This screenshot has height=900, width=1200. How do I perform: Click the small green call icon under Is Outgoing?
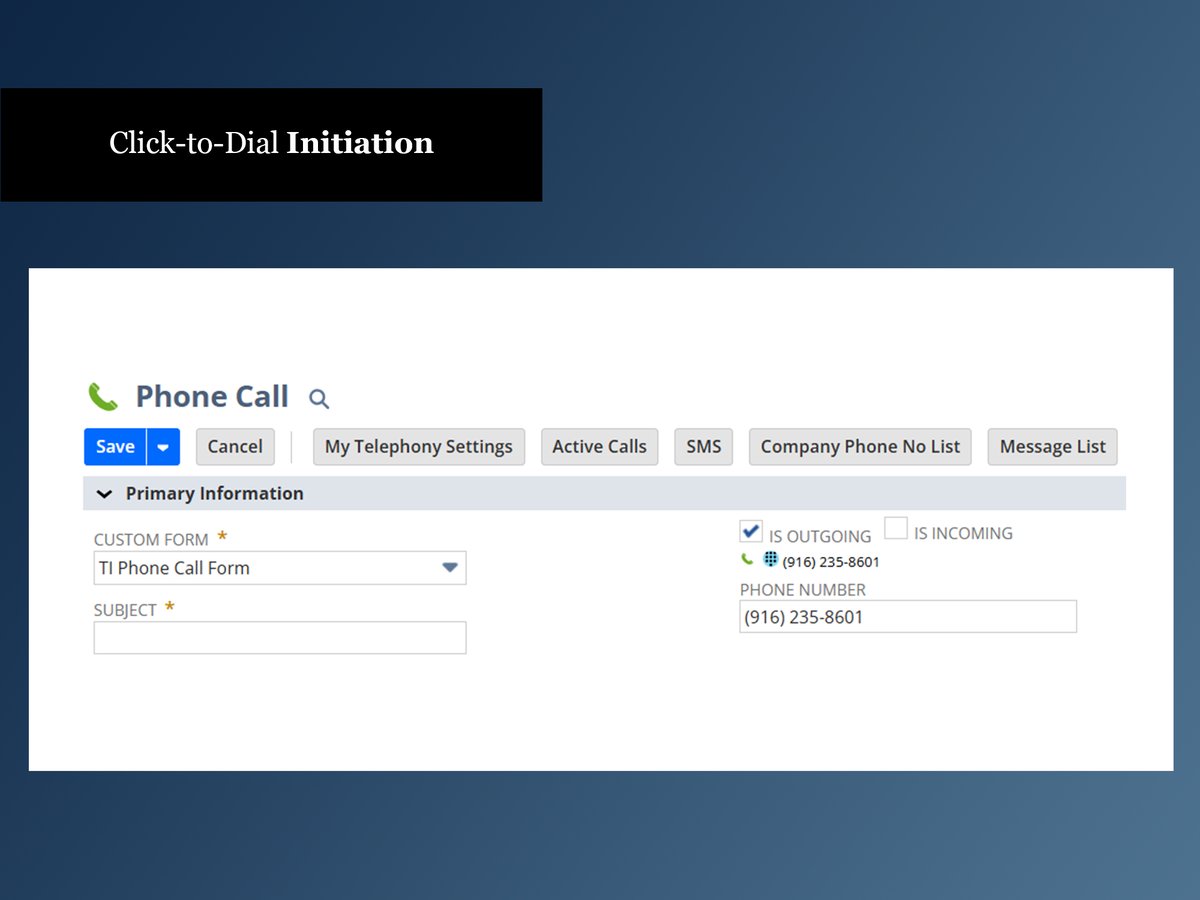click(747, 560)
